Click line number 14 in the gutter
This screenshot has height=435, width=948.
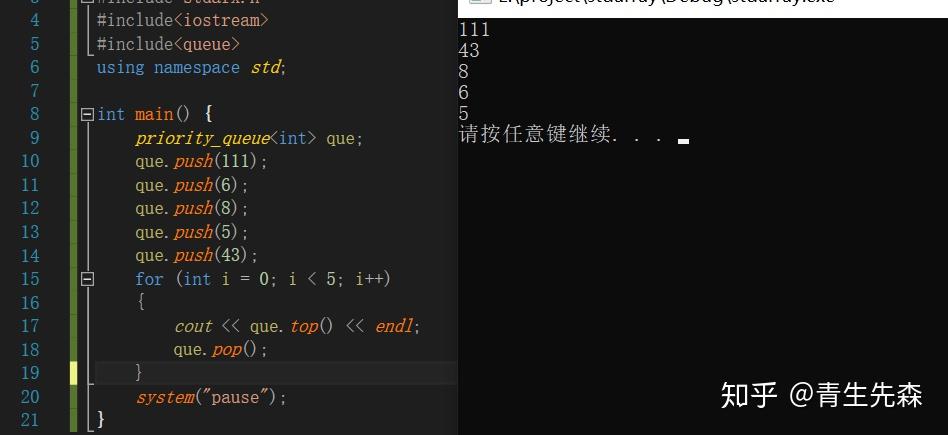(30, 255)
